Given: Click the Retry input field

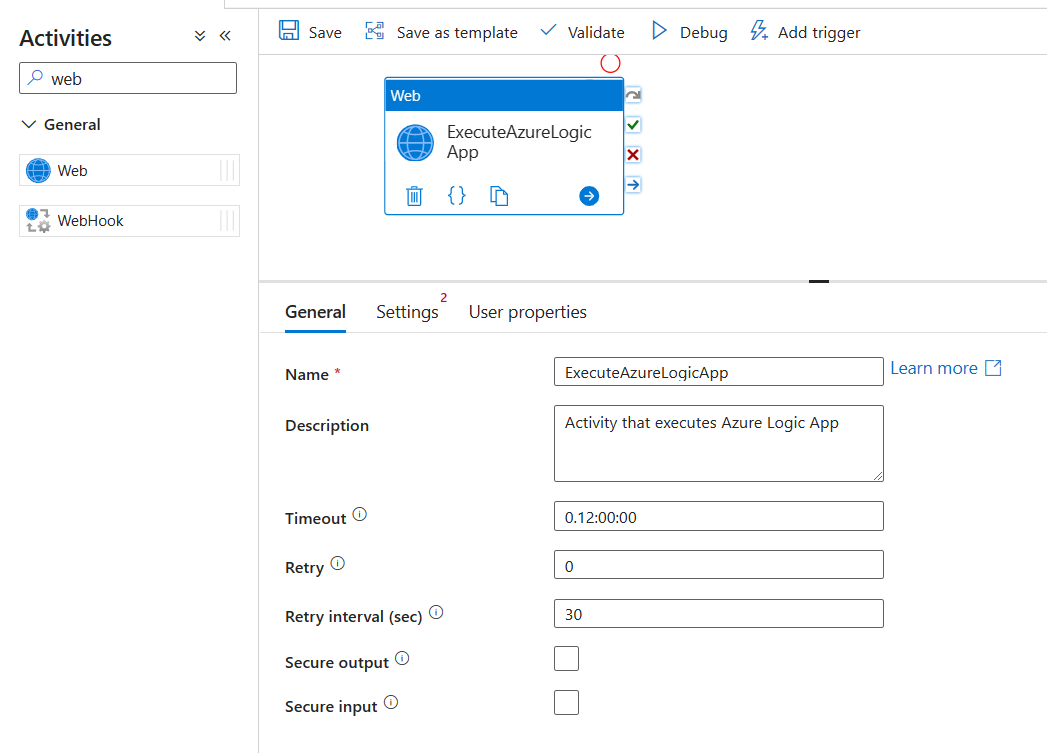Looking at the screenshot, I should pyautogui.click(x=718, y=565).
